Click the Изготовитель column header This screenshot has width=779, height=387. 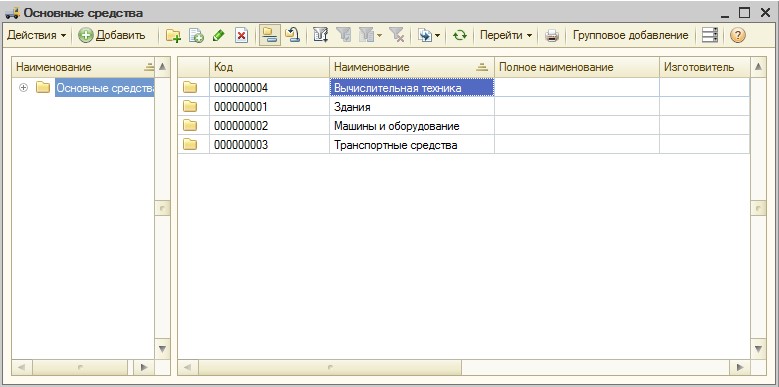[704, 67]
